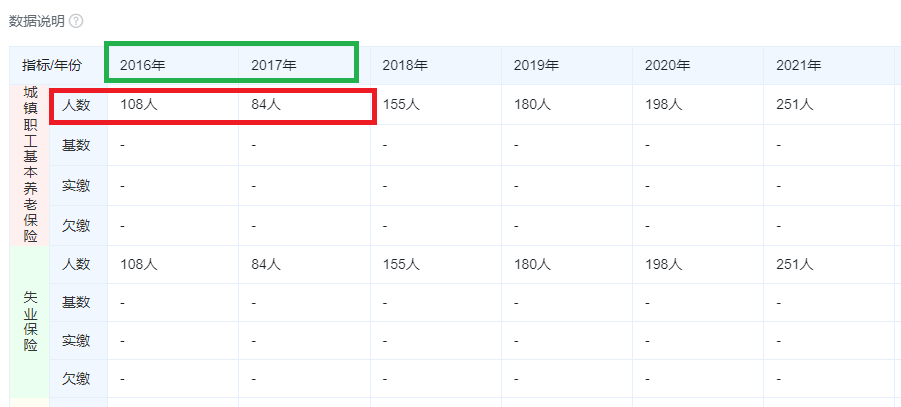
Task: Click the 251人 cell in 失业保险 人数 row
Action: 794,264
